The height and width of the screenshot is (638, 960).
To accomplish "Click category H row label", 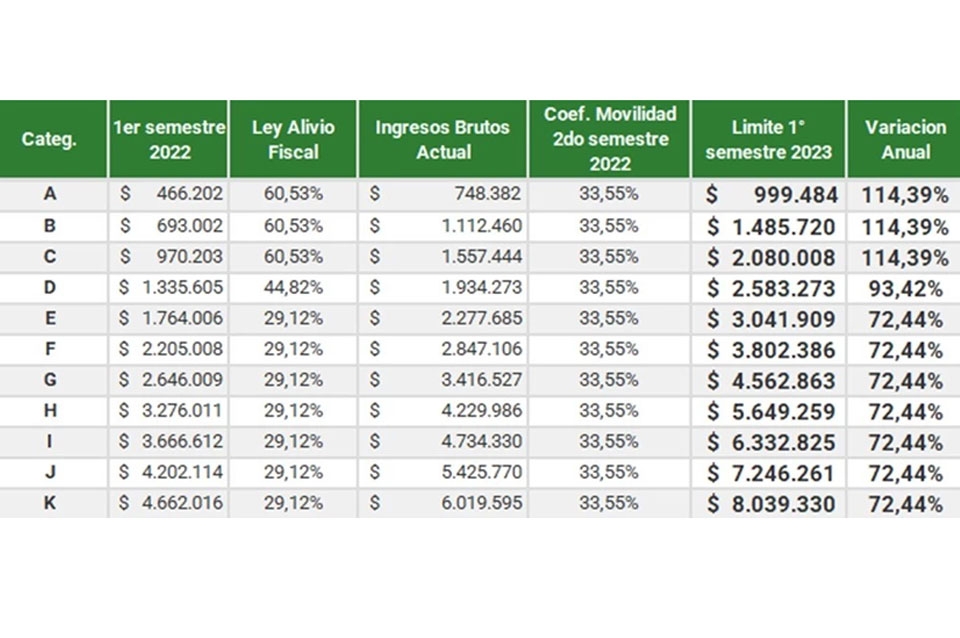I will click(50, 411).
